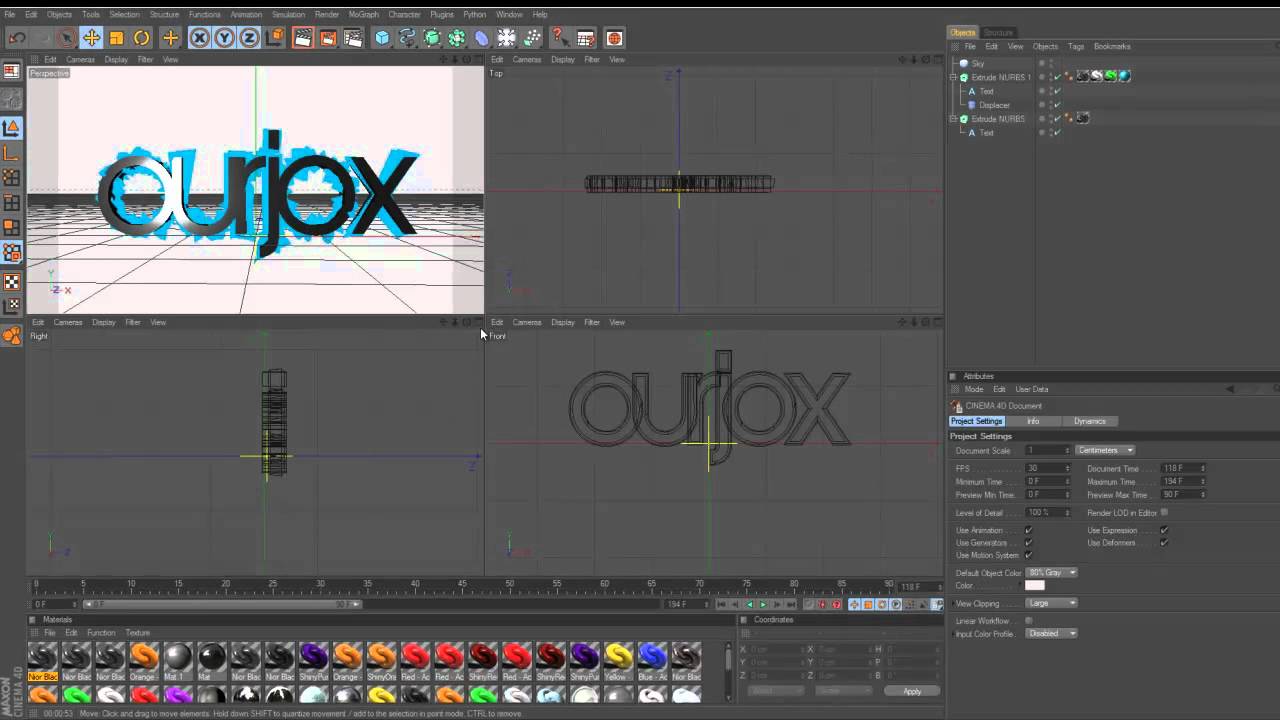Toggle the Use Animation checkbox

point(1028,530)
